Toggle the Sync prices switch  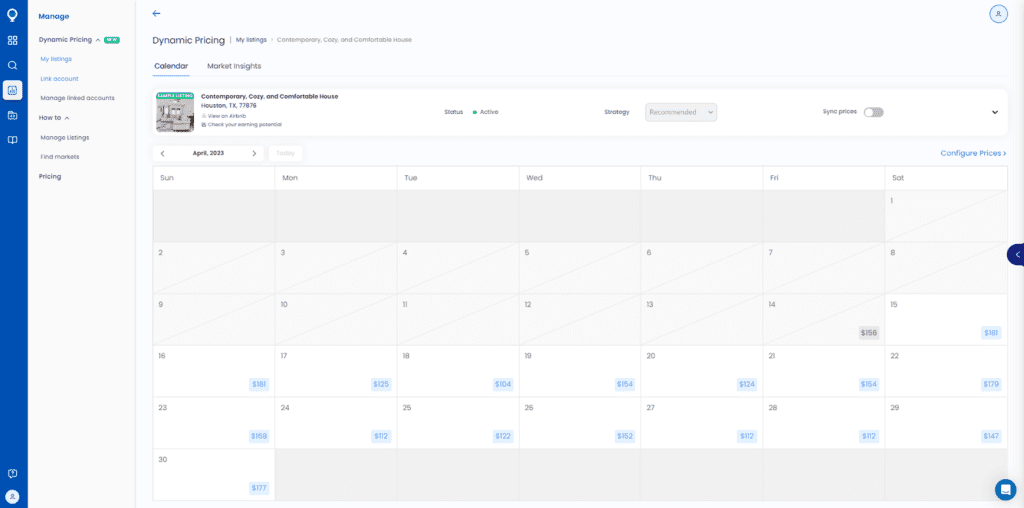tap(873, 112)
